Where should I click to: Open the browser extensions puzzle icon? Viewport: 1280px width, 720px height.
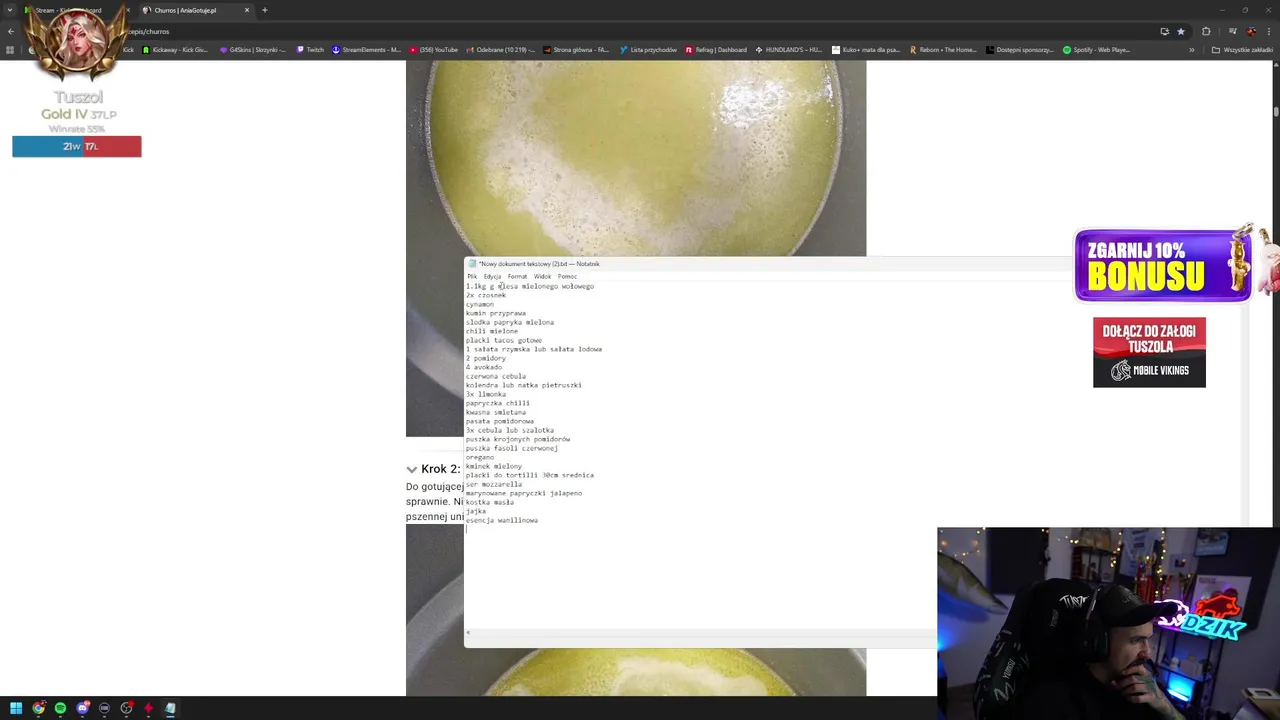1206,31
